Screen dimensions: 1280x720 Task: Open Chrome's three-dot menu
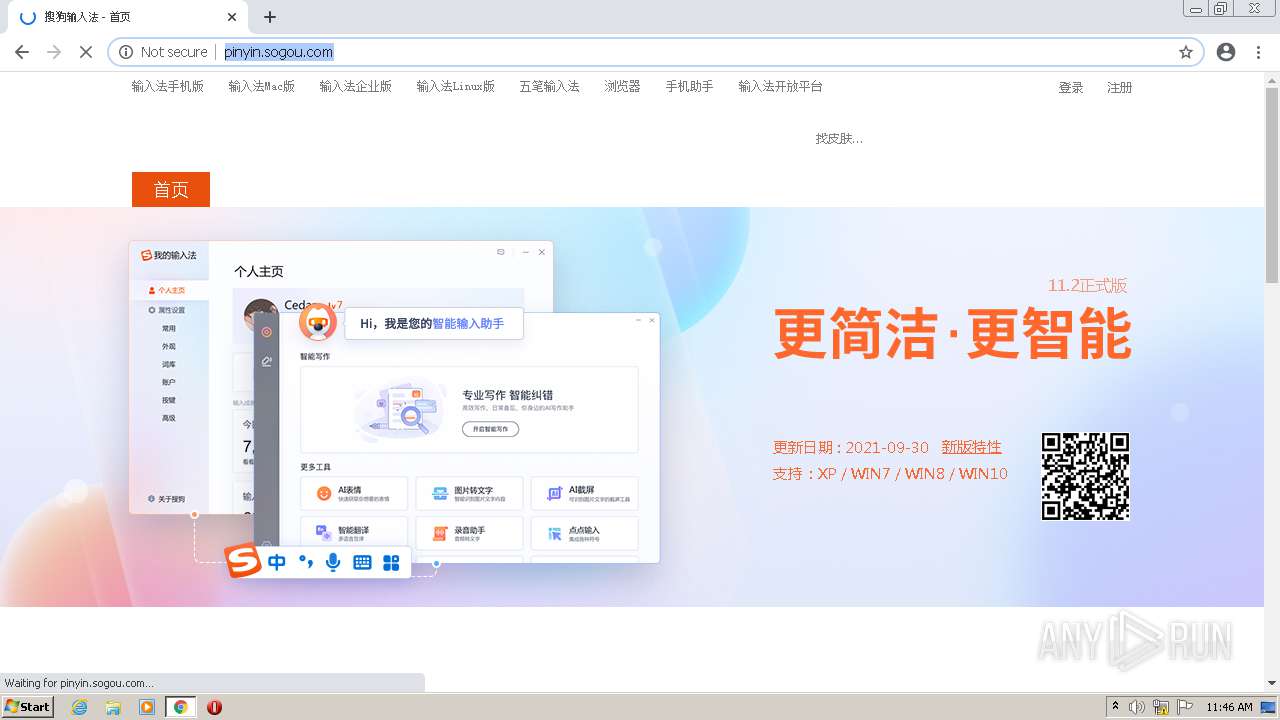point(1258,52)
